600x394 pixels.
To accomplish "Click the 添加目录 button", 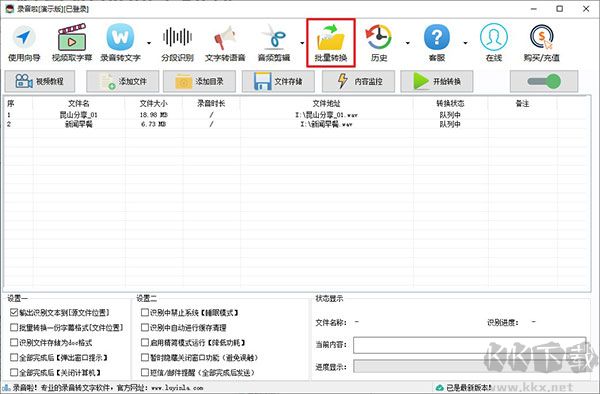I will click(x=199, y=81).
